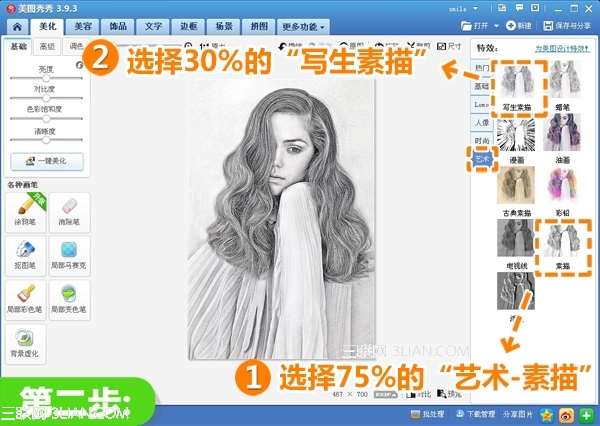Image resolution: width=600 pixels, height=426 pixels.
Task: Click the Weibo share icon in bottom bar
Action: coord(566,415)
